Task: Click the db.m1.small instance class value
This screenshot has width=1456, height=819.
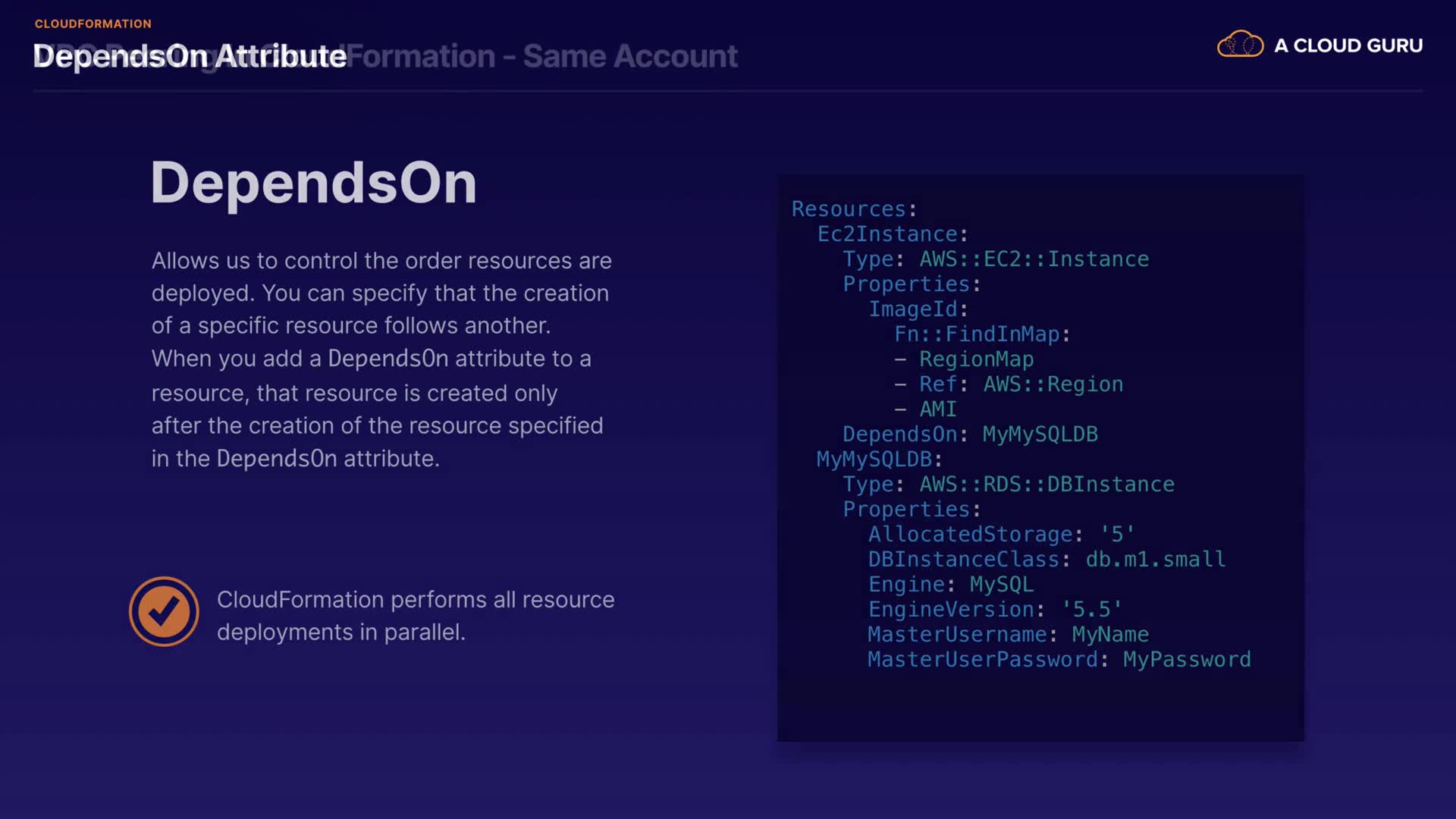Action: point(1155,559)
